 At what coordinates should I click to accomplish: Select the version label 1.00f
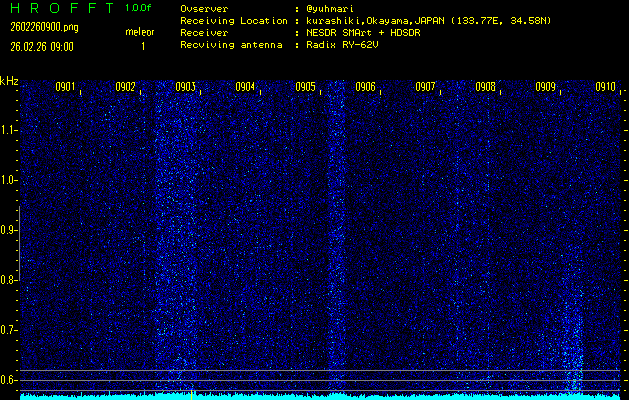138,8
